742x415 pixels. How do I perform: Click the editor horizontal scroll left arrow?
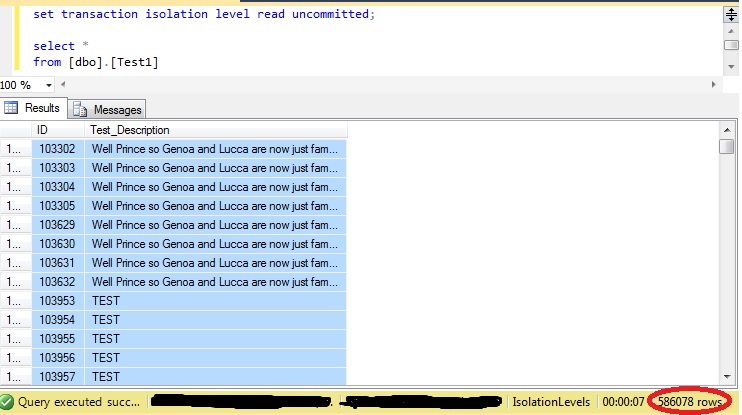point(63,85)
